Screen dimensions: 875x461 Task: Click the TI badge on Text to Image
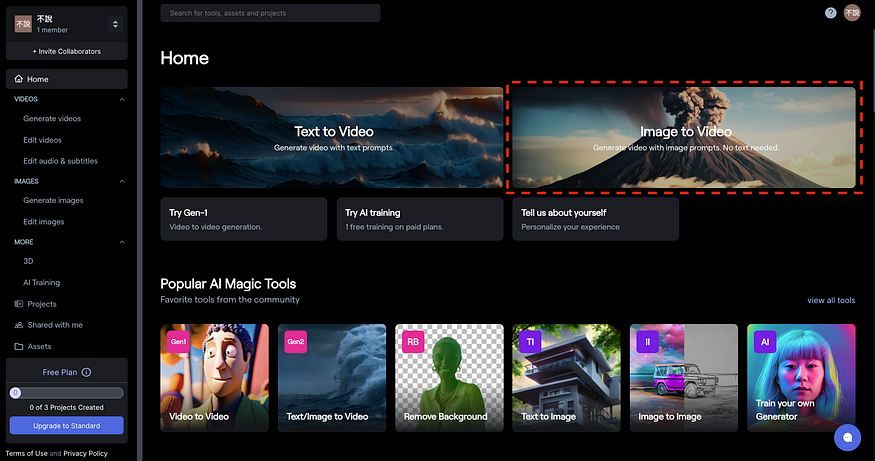point(530,342)
